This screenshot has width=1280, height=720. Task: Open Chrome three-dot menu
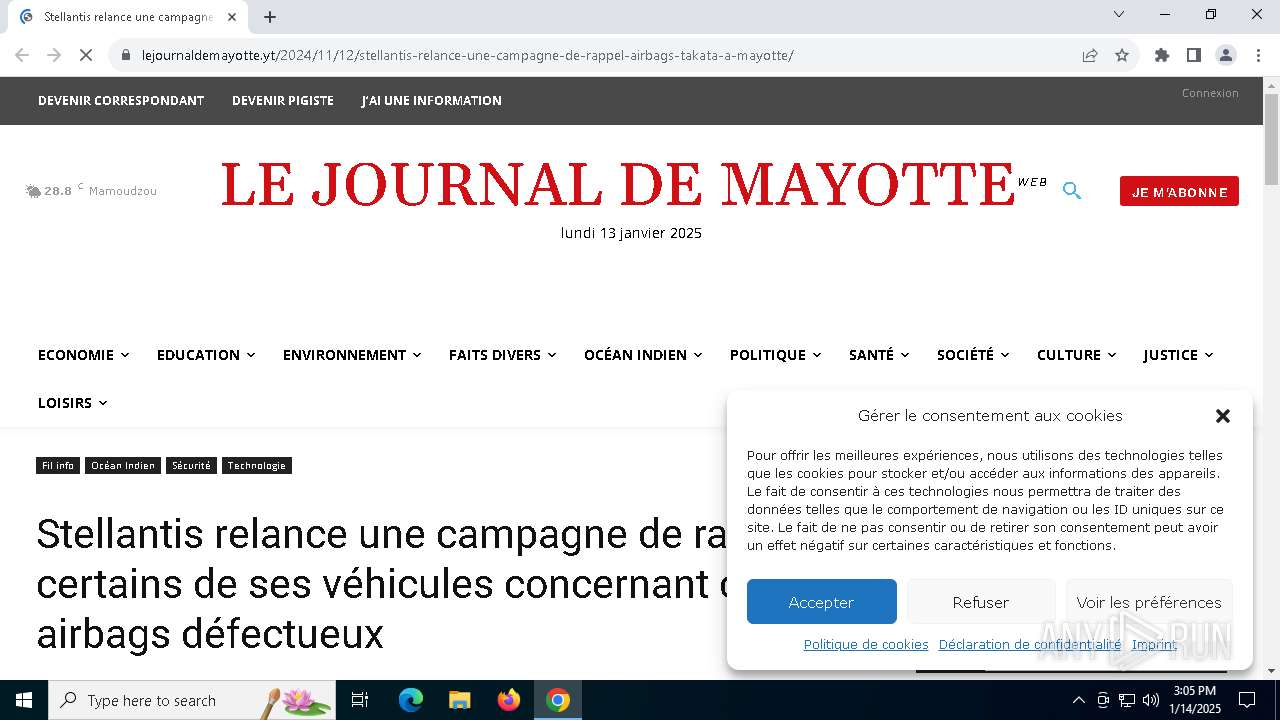(1258, 55)
